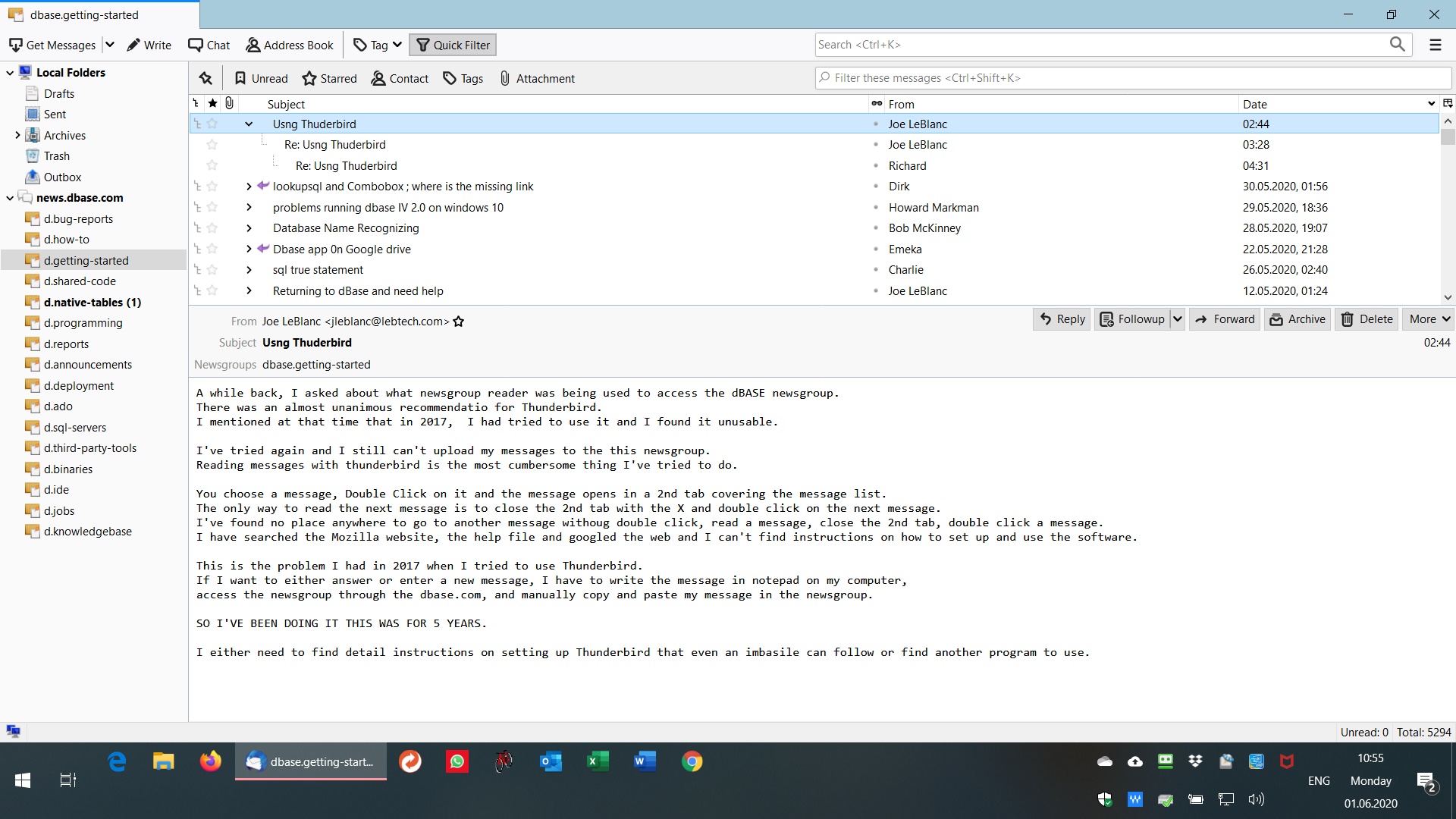Toggle the Attachment quick filter
The image size is (1456, 819).
click(537, 78)
